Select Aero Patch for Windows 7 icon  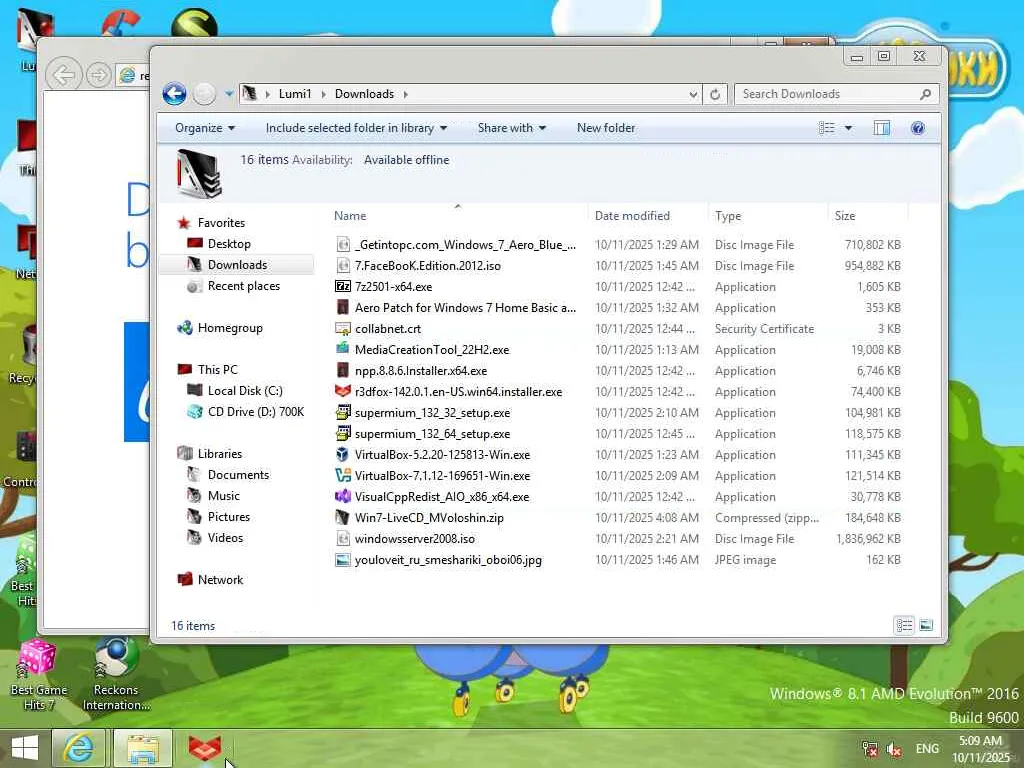tap(343, 308)
